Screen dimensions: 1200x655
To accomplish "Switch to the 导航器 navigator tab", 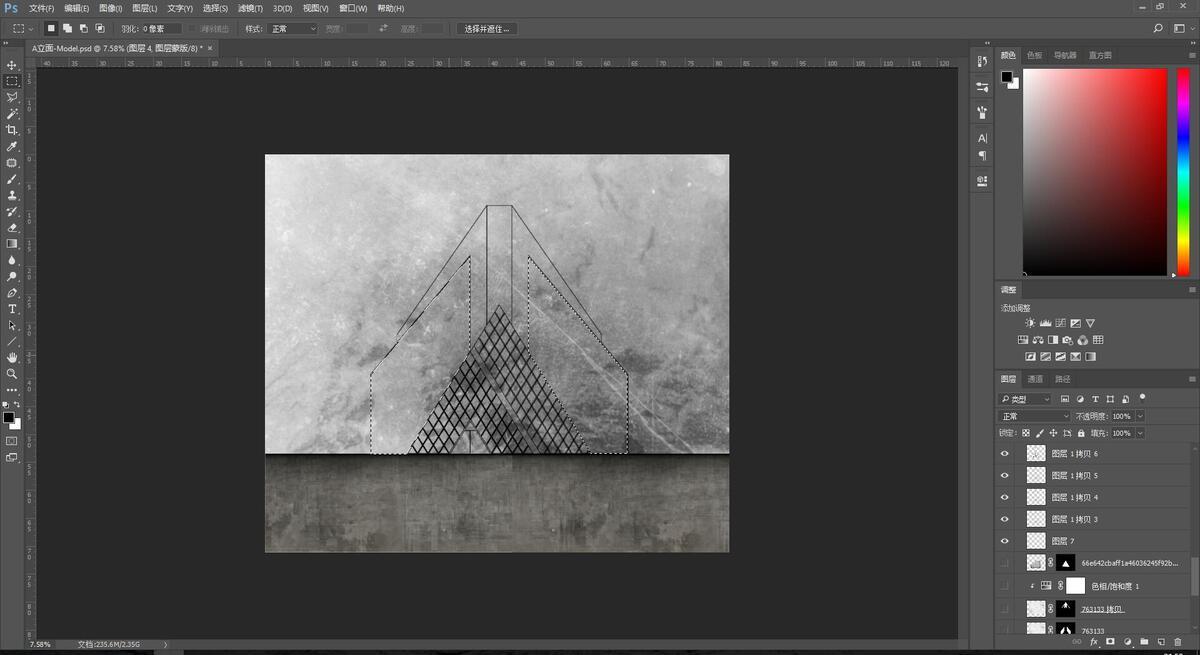I will pos(1066,55).
